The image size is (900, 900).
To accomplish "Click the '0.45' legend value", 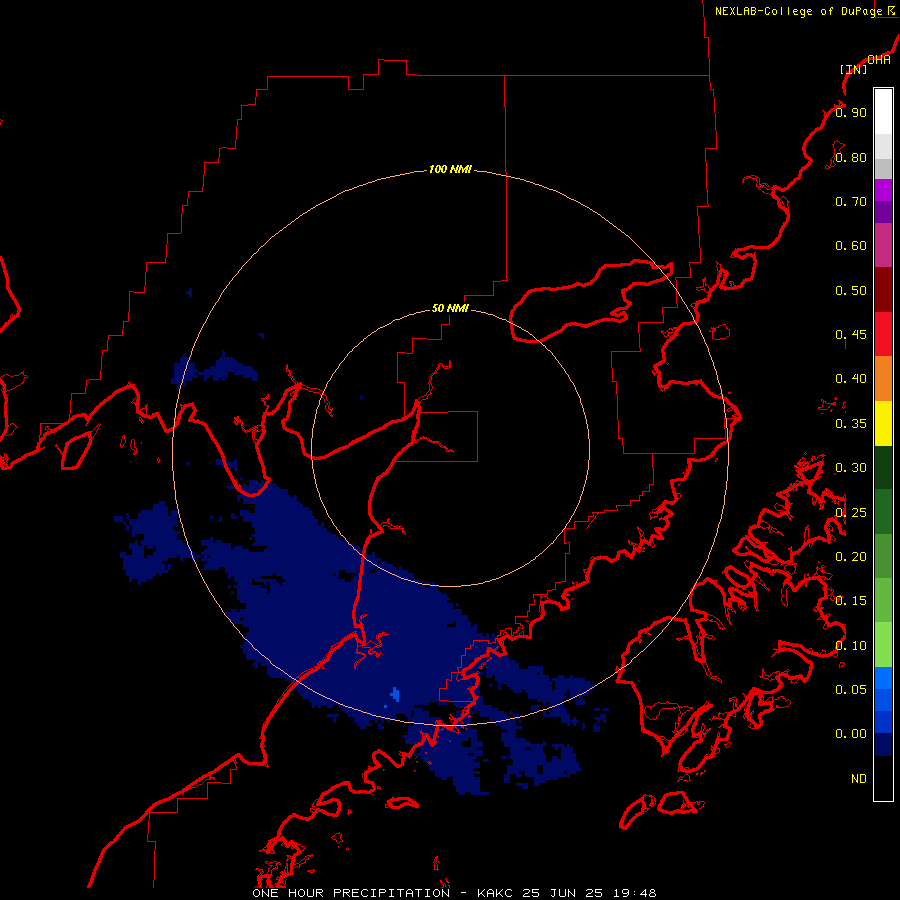I will (851, 335).
